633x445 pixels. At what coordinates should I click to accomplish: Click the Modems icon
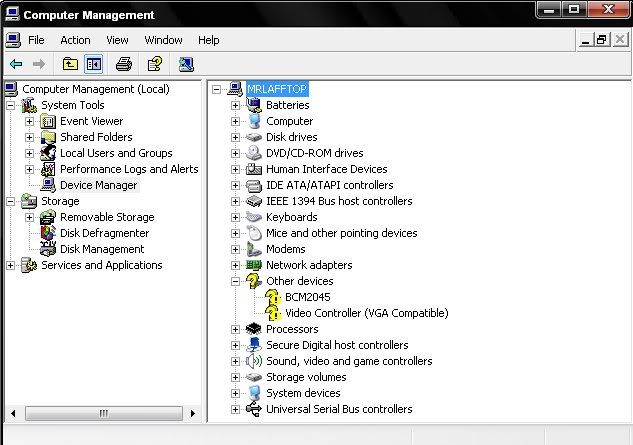(x=254, y=249)
